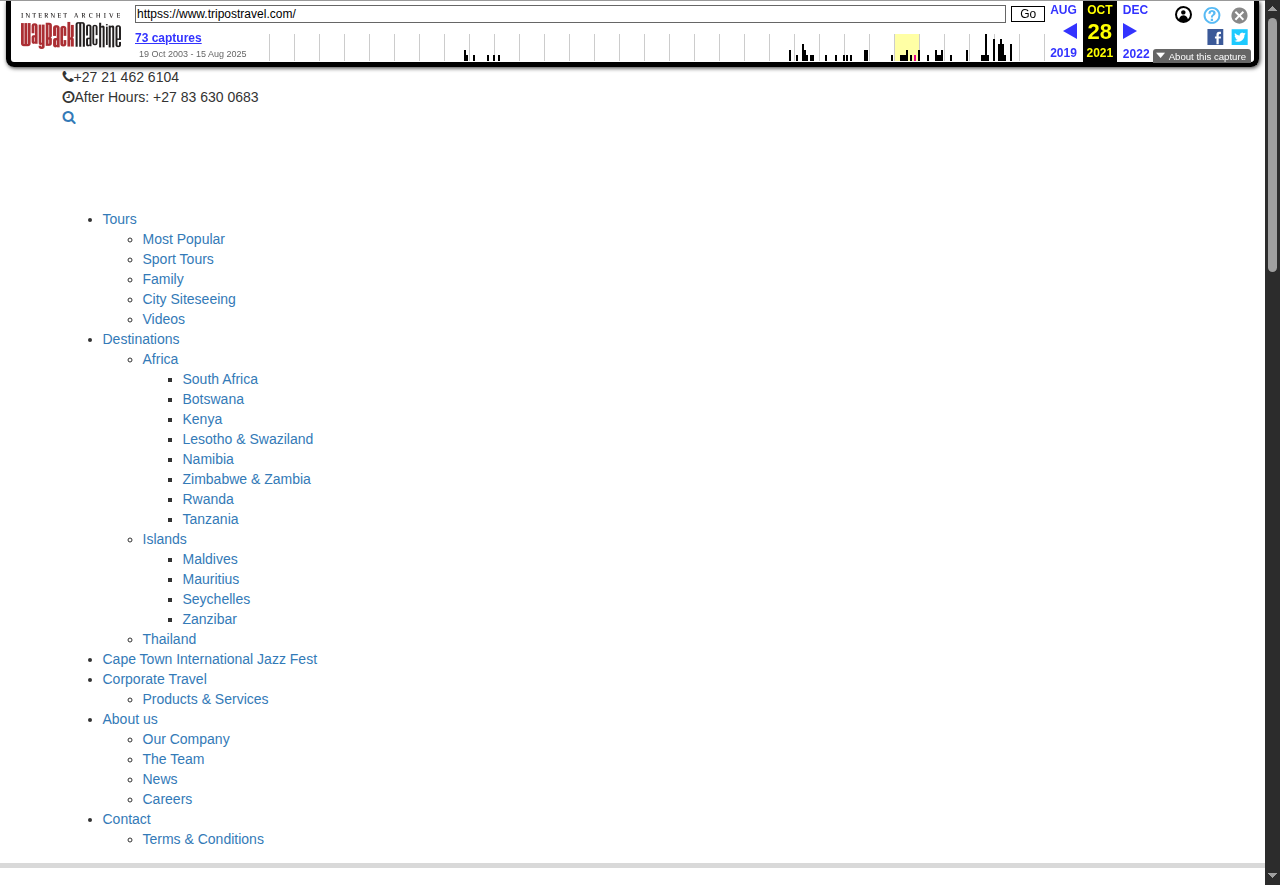Open Cape Town International Jazz Fest link
1280x885 pixels.
pos(209,659)
